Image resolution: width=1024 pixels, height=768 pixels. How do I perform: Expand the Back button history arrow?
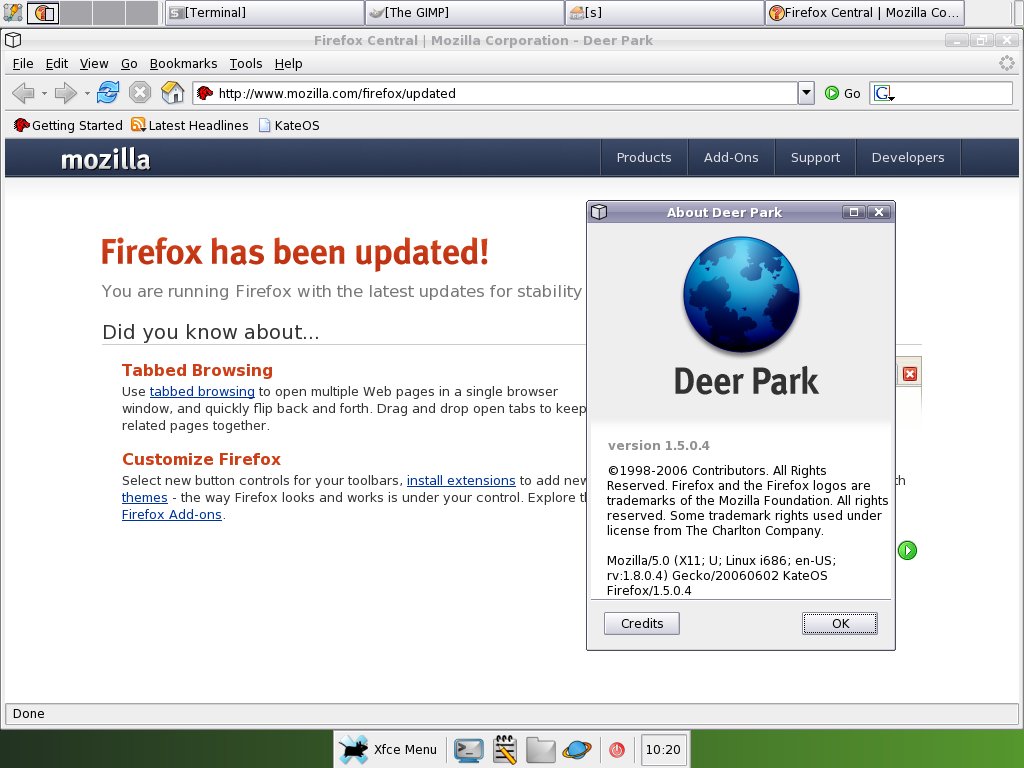[x=44, y=93]
